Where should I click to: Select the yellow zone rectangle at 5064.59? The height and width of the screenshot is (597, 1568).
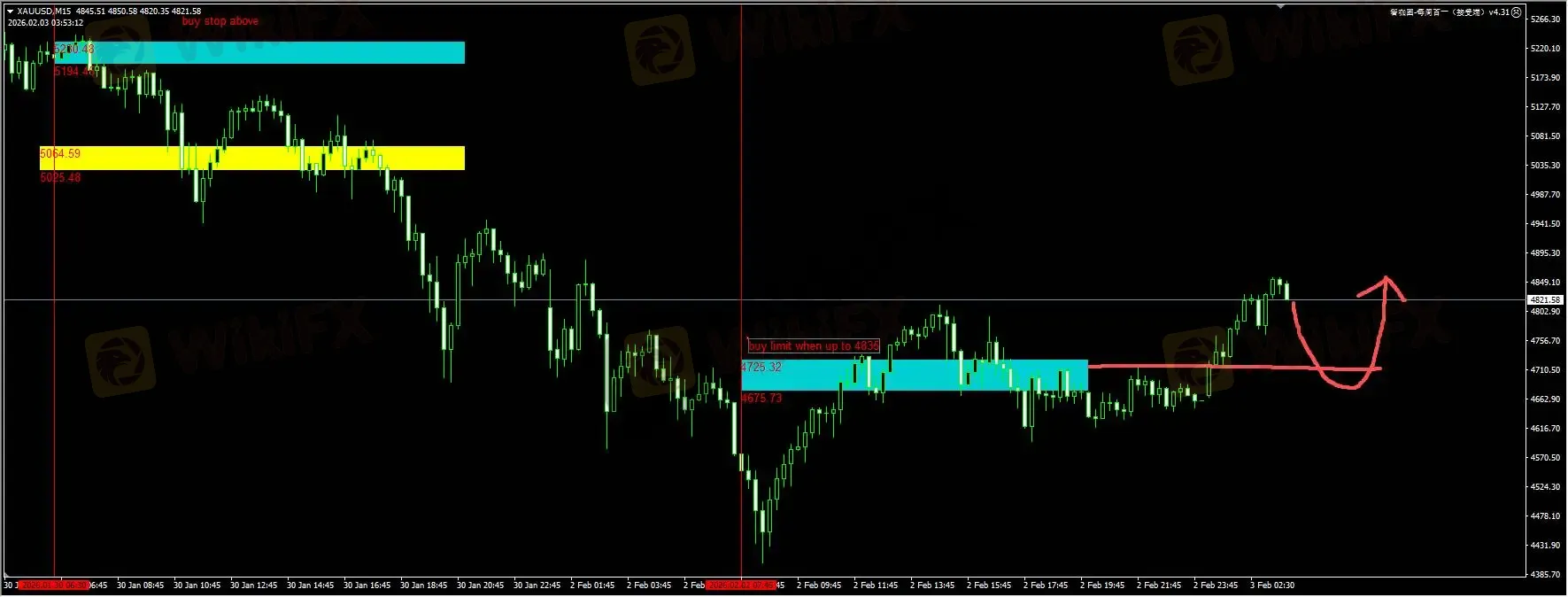[x=252, y=158]
